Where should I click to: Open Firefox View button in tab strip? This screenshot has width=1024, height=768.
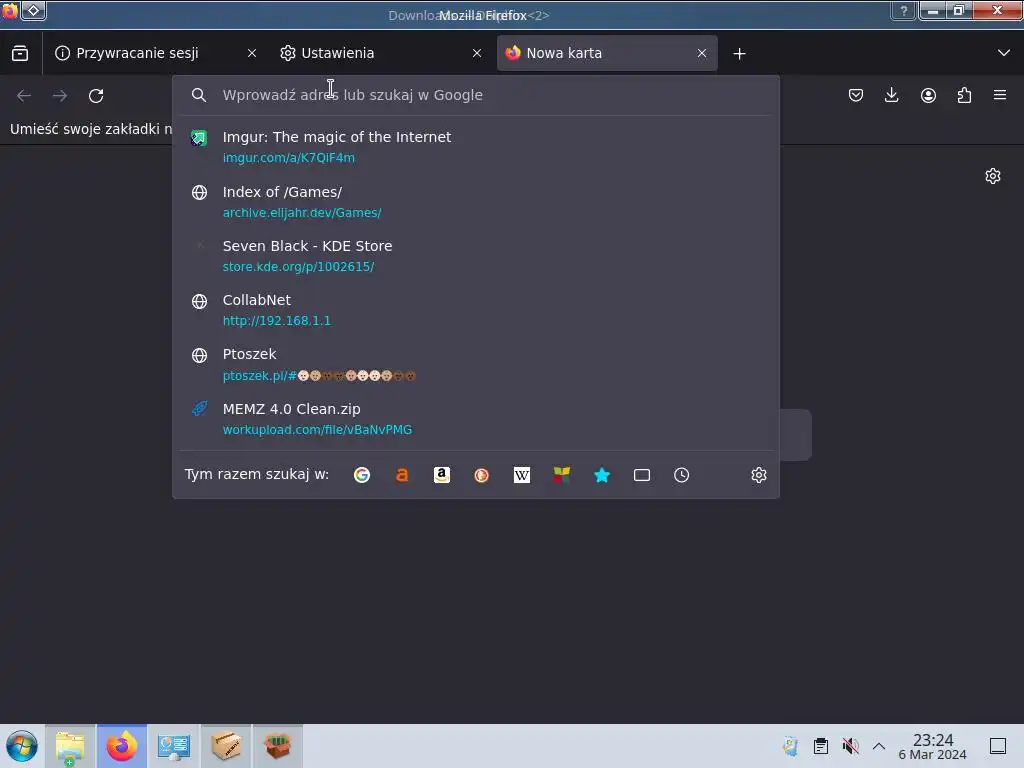[20, 53]
